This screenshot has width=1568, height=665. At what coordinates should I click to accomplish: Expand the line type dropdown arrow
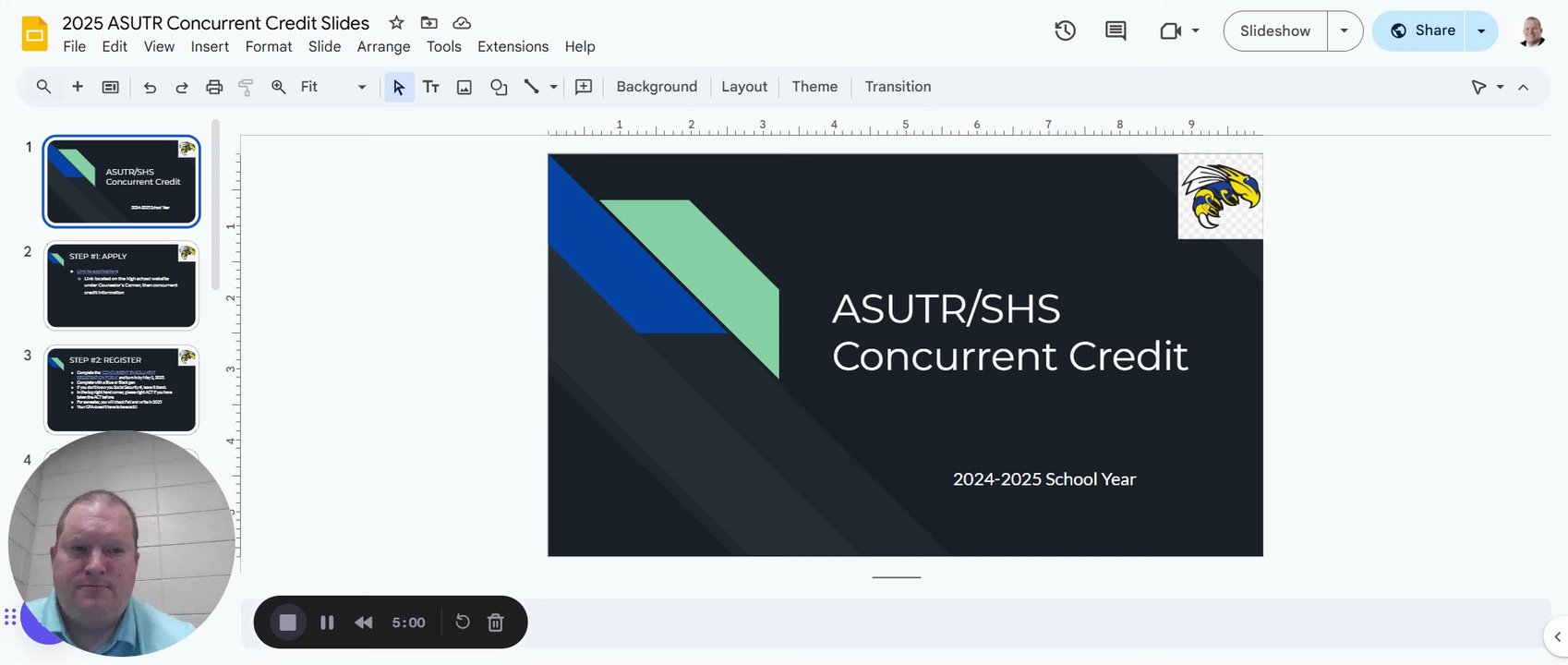click(x=554, y=87)
